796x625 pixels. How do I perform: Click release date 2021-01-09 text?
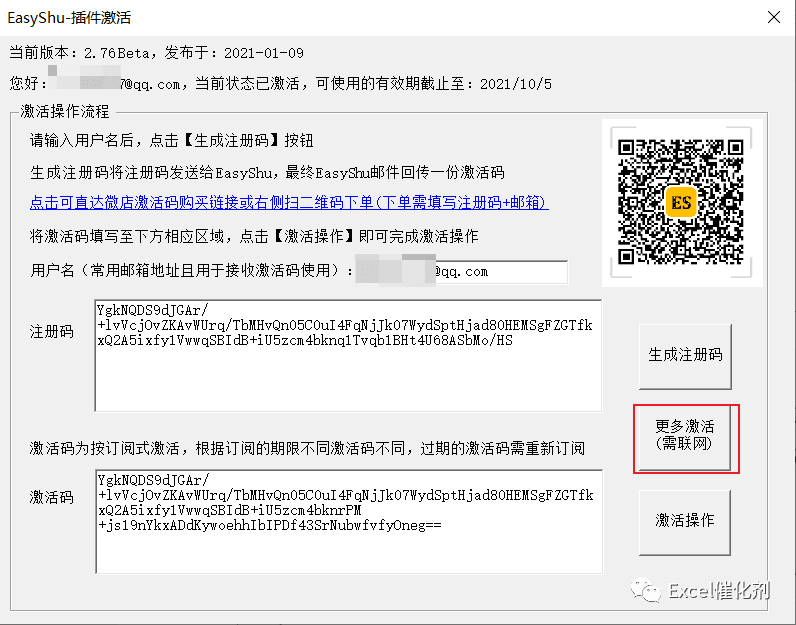click(x=263, y=53)
